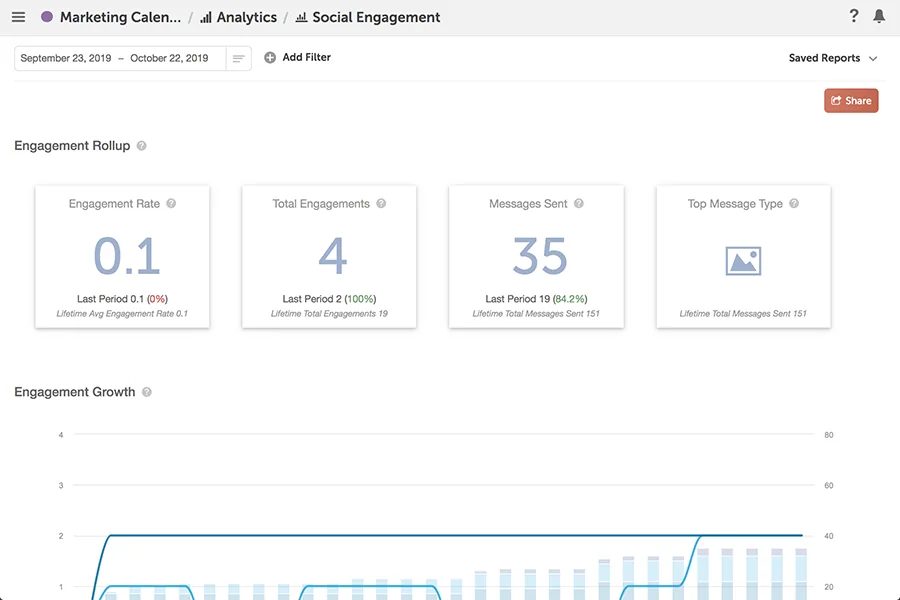Expand the Saved Reports dropdown
The image size is (900, 600).
point(873,58)
